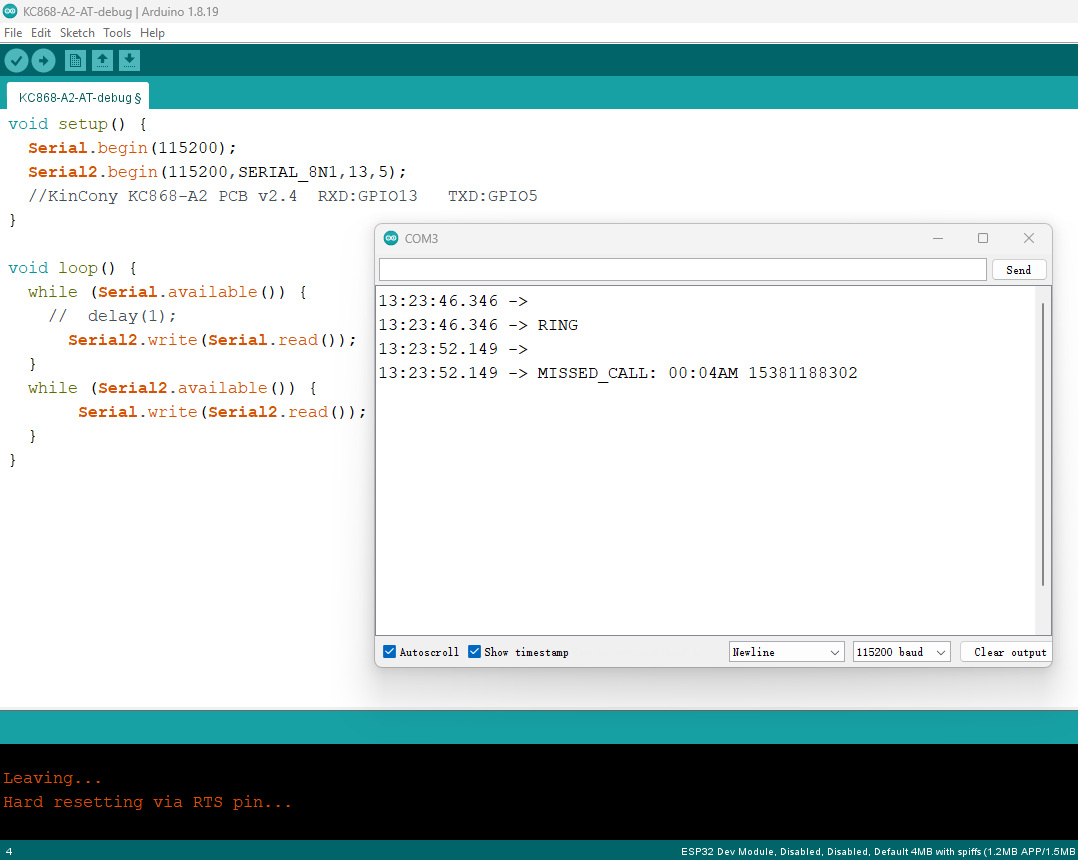Viewport: 1078px width, 860px height.
Task: Maximize the COM3 serial monitor window
Action: 982,238
